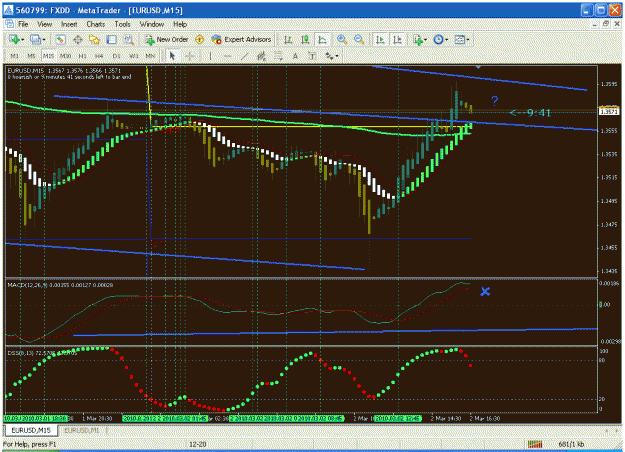This screenshot has width=625, height=452.
Task: Open the File menu
Action: click(x=23, y=24)
